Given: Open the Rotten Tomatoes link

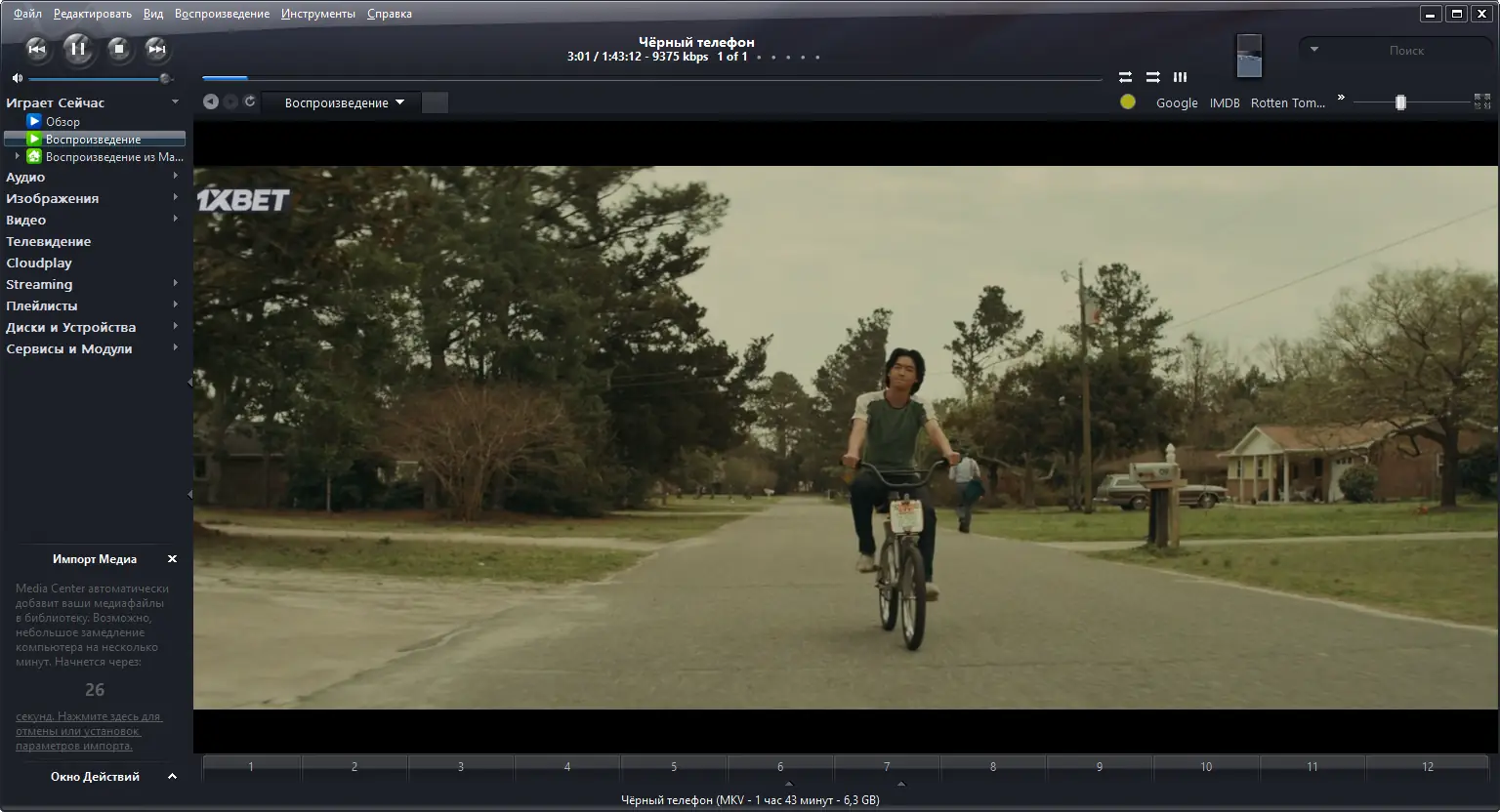Looking at the screenshot, I should tap(1288, 102).
